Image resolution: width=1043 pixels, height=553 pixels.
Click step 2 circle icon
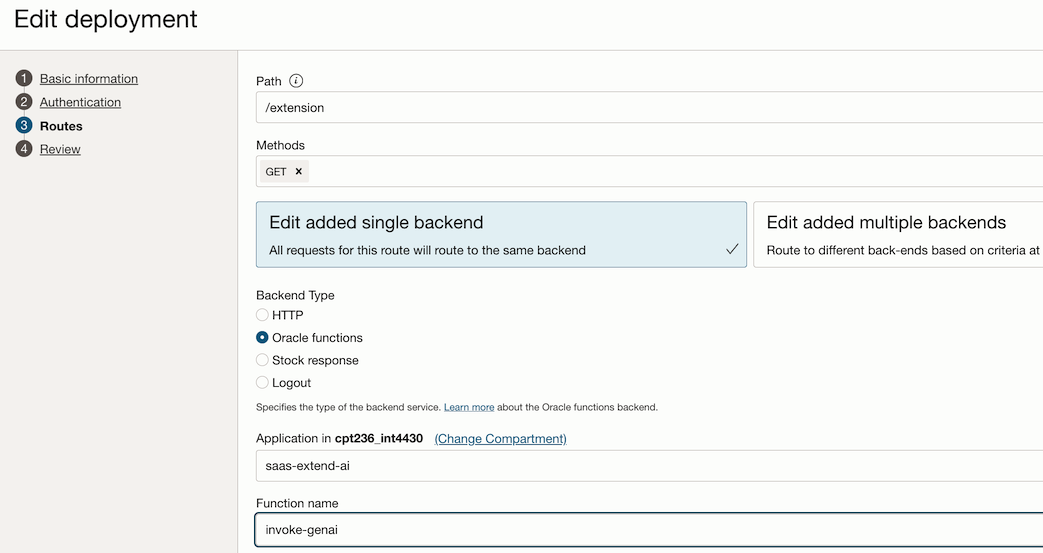[x=25, y=102]
